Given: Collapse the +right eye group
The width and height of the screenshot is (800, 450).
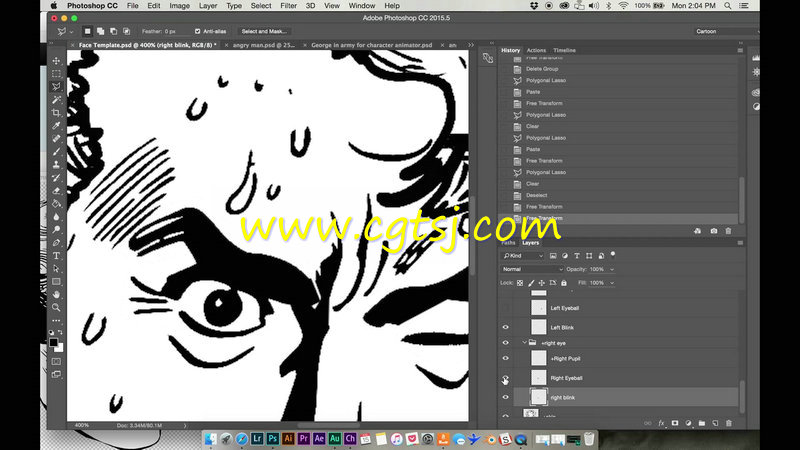Looking at the screenshot, I should click(x=524, y=343).
